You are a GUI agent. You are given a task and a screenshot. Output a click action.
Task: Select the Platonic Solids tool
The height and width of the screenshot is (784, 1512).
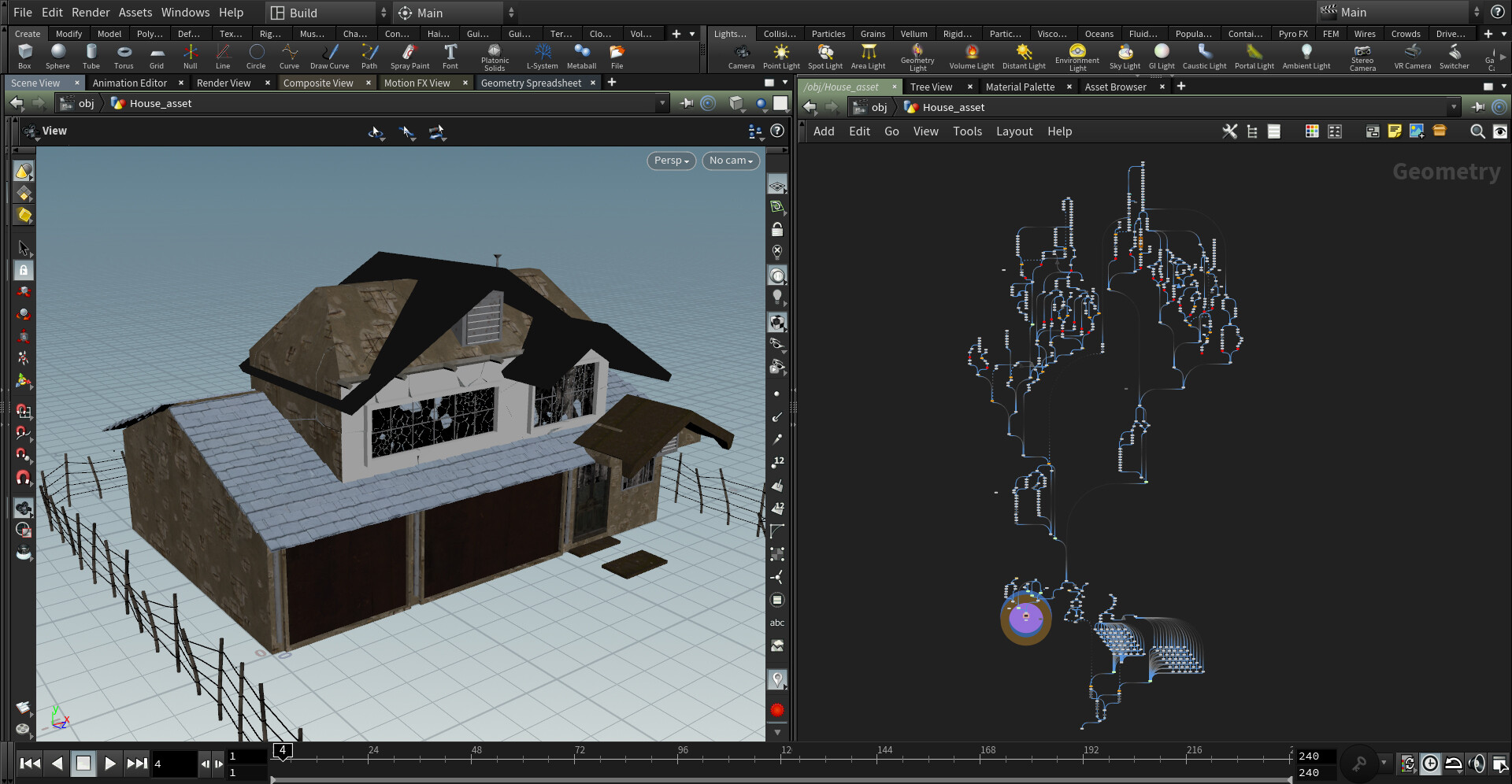click(x=495, y=55)
